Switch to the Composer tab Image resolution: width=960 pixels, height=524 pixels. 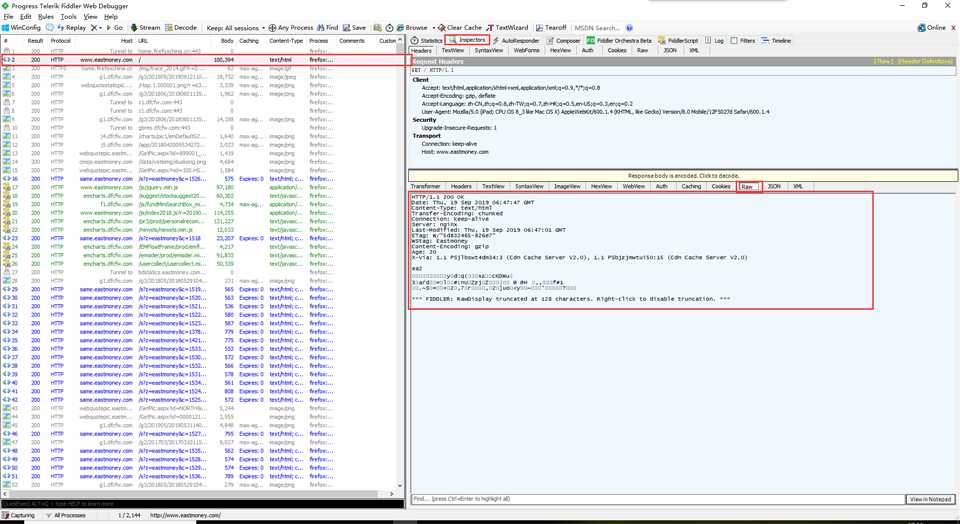pyautogui.click(x=563, y=40)
